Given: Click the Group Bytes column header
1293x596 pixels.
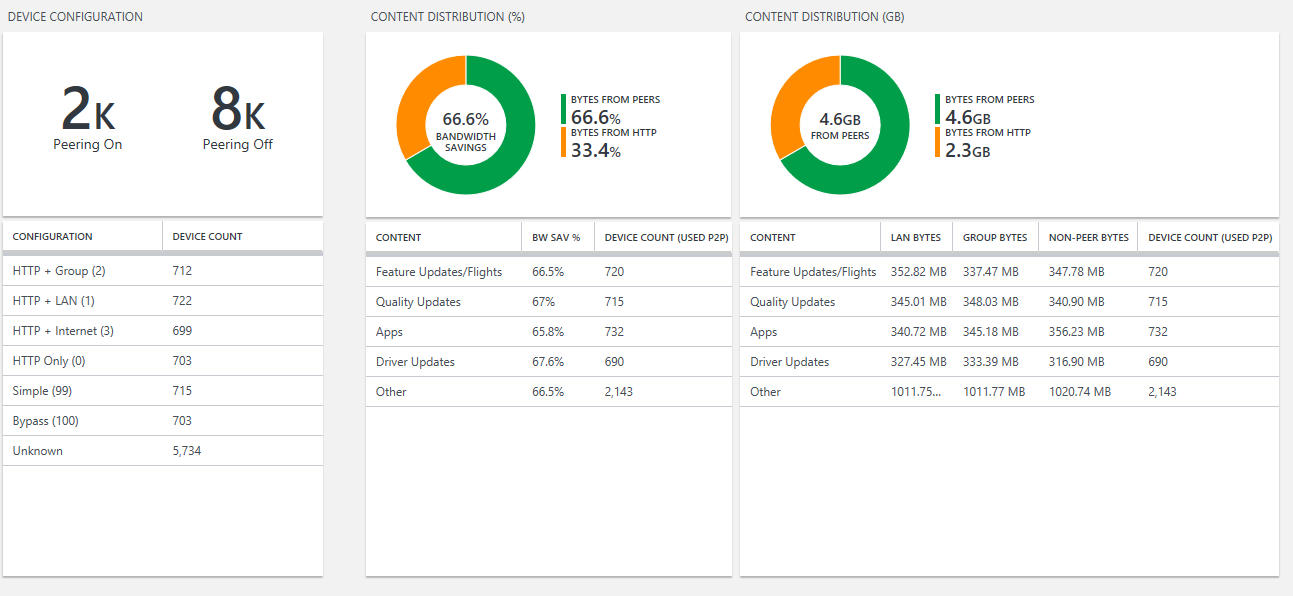Looking at the screenshot, I should tap(994, 238).
